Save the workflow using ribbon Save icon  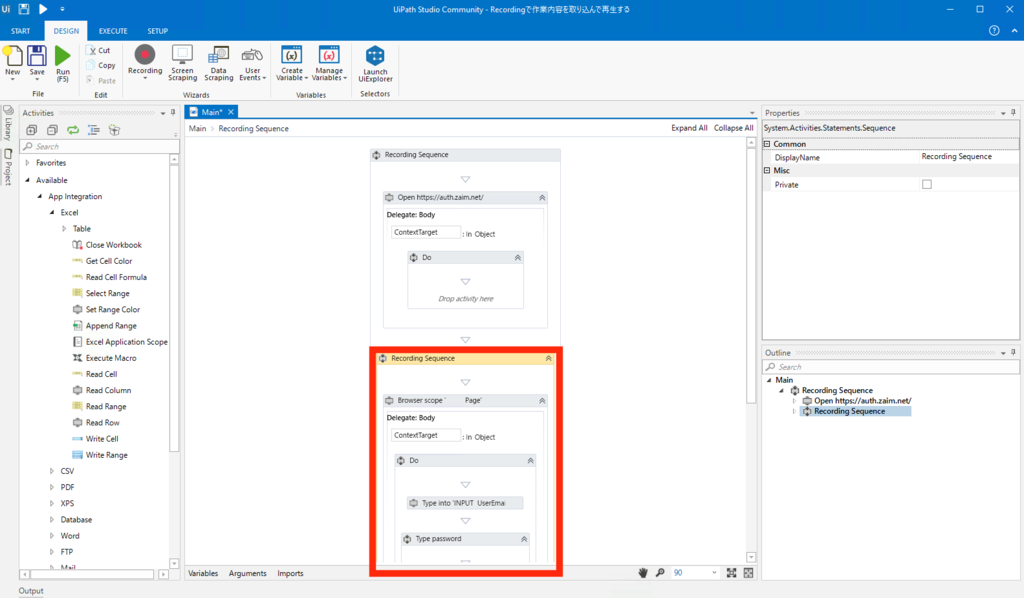pyautogui.click(x=37, y=63)
